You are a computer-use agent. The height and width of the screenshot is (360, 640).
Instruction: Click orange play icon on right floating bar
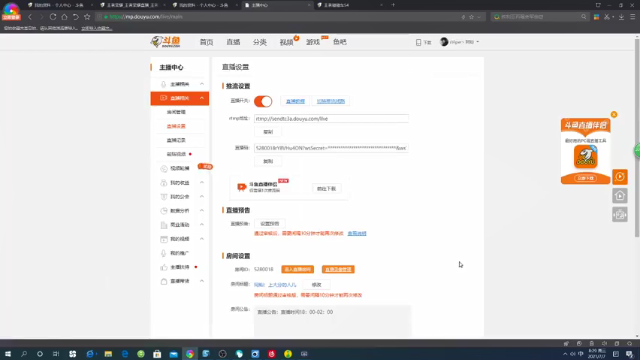pyautogui.click(x=620, y=177)
